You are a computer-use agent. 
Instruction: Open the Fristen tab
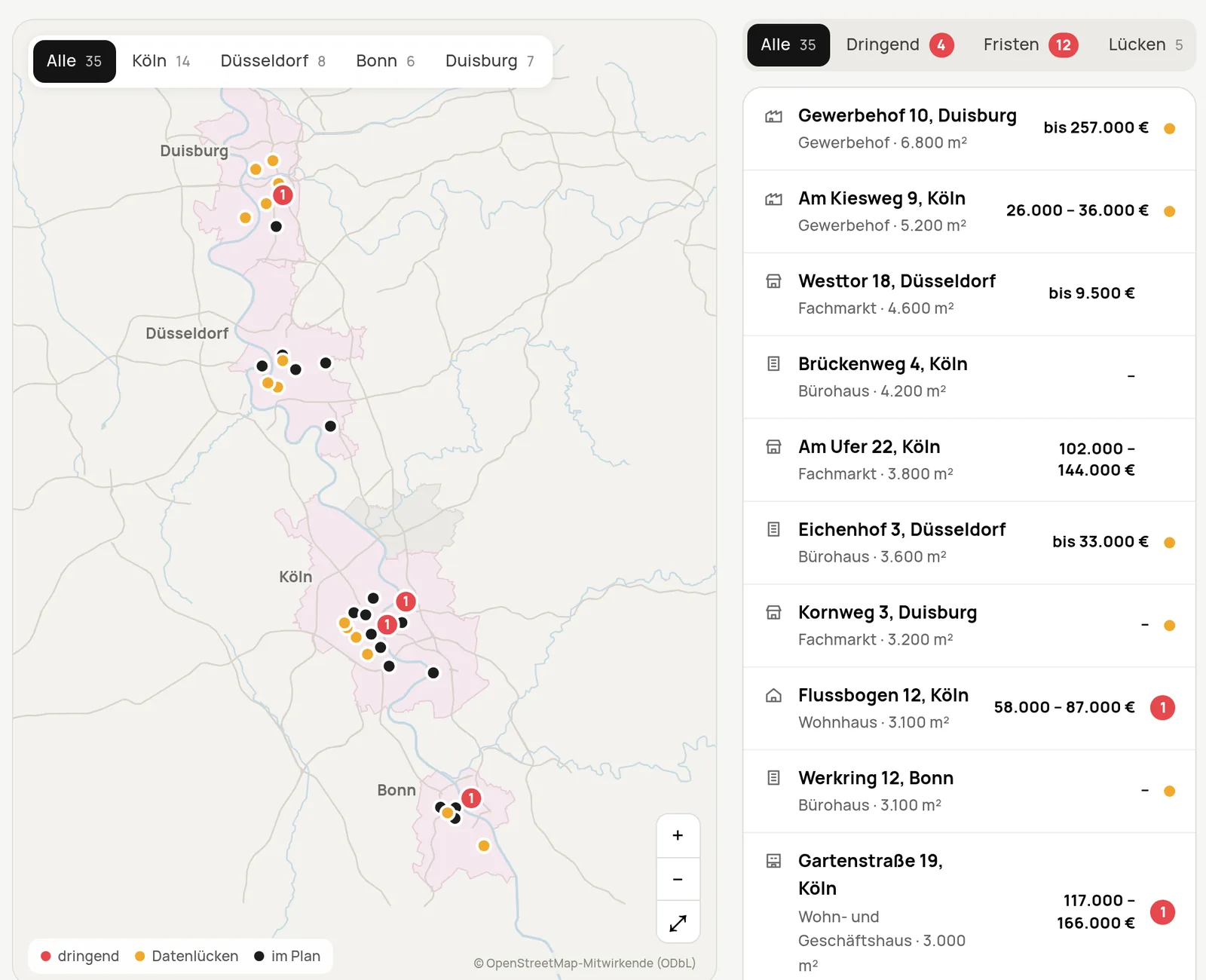[1030, 45]
